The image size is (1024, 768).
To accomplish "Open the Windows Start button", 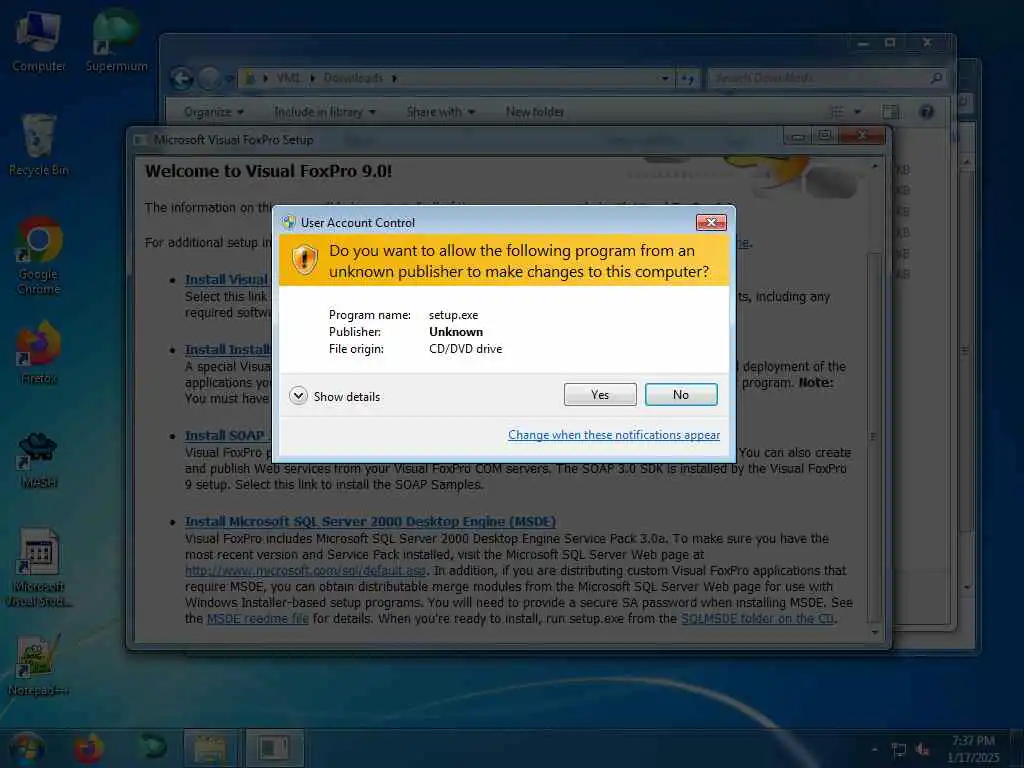I will [26, 748].
